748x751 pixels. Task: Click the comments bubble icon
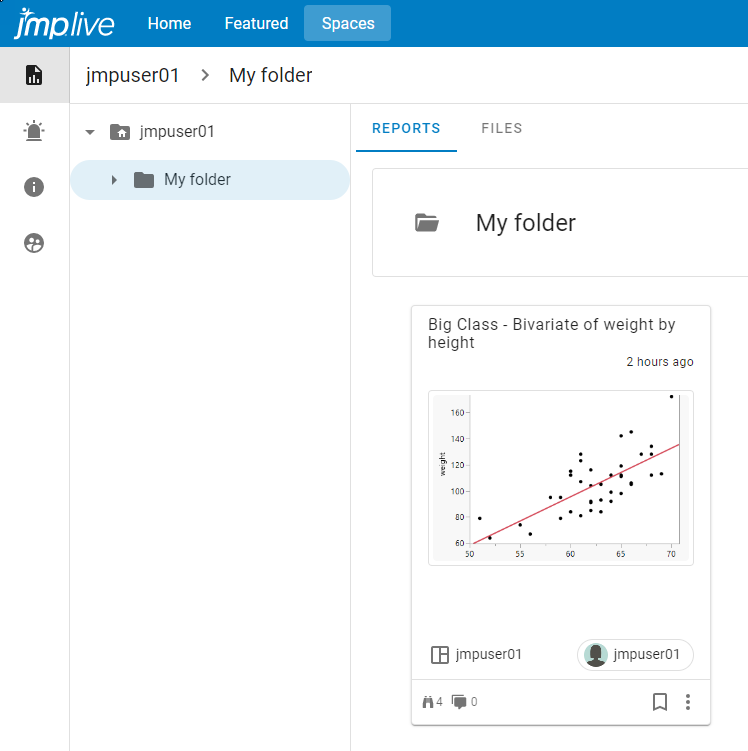point(459,702)
